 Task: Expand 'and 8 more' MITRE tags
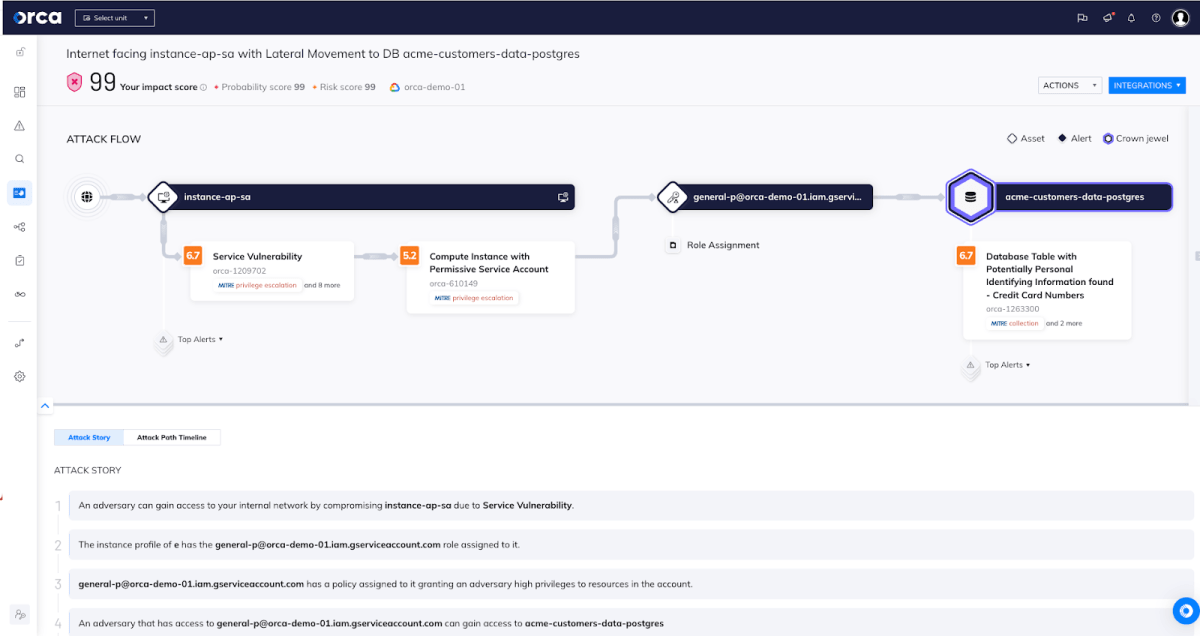click(x=322, y=285)
